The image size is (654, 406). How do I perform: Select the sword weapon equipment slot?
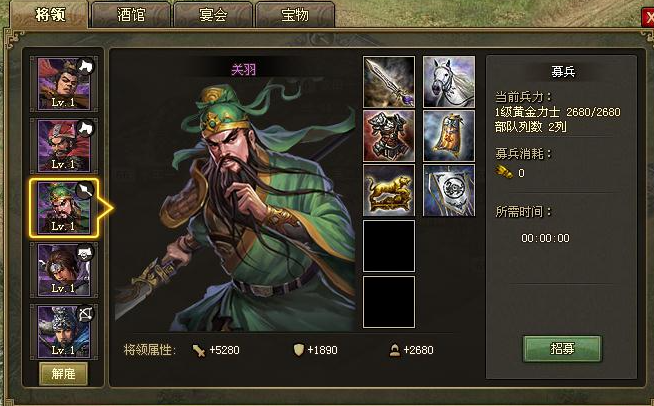[x=389, y=82]
